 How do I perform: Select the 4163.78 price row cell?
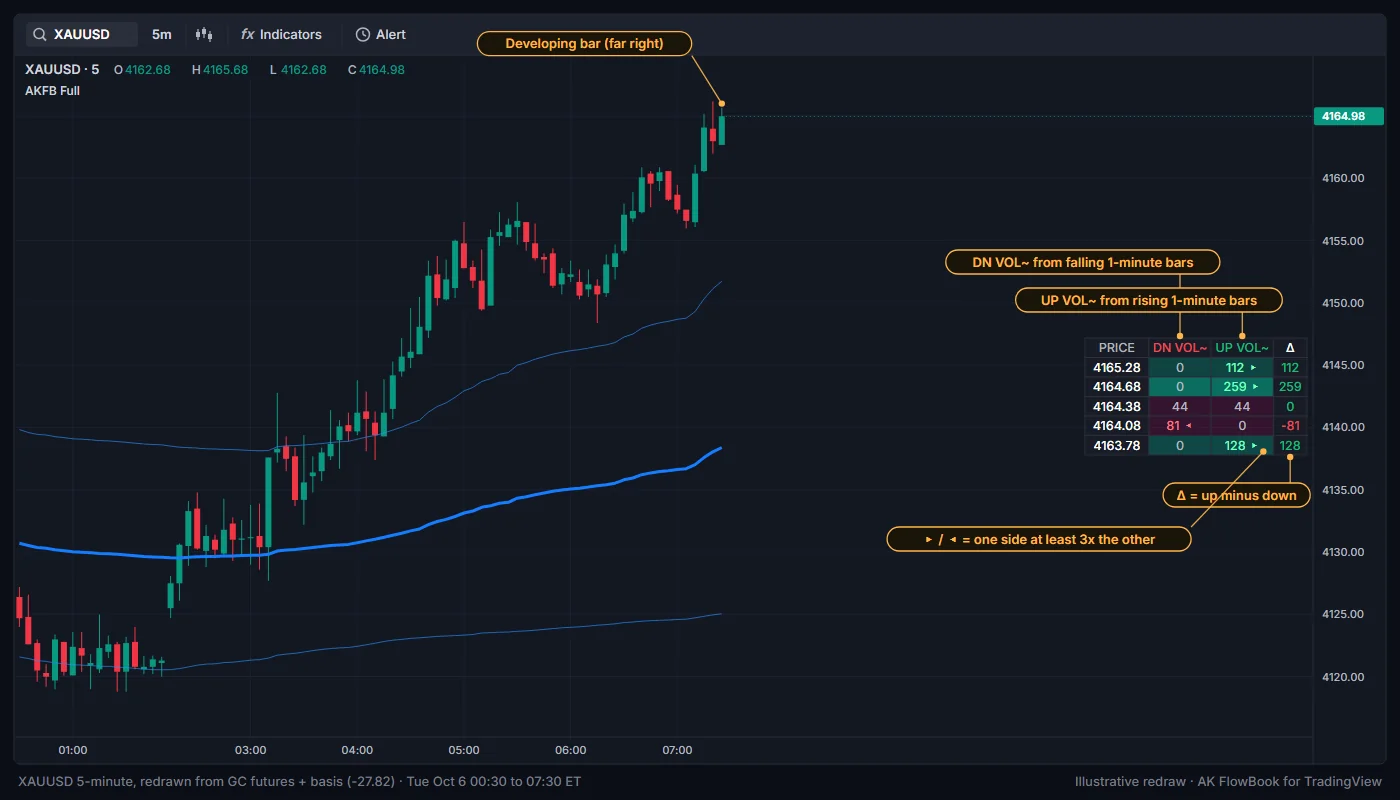click(x=1117, y=445)
